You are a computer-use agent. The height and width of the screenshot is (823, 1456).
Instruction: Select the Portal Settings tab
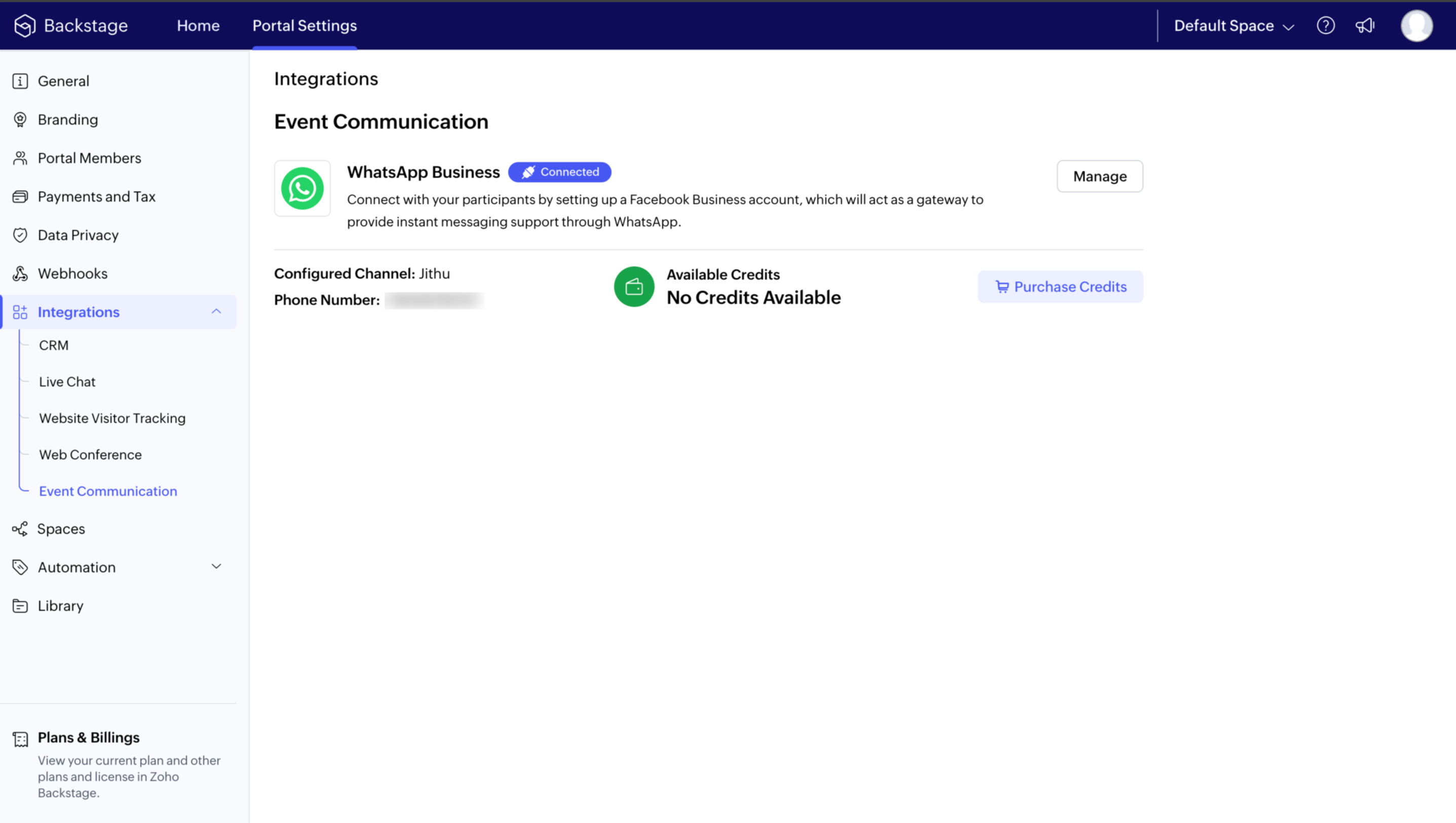[304, 25]
